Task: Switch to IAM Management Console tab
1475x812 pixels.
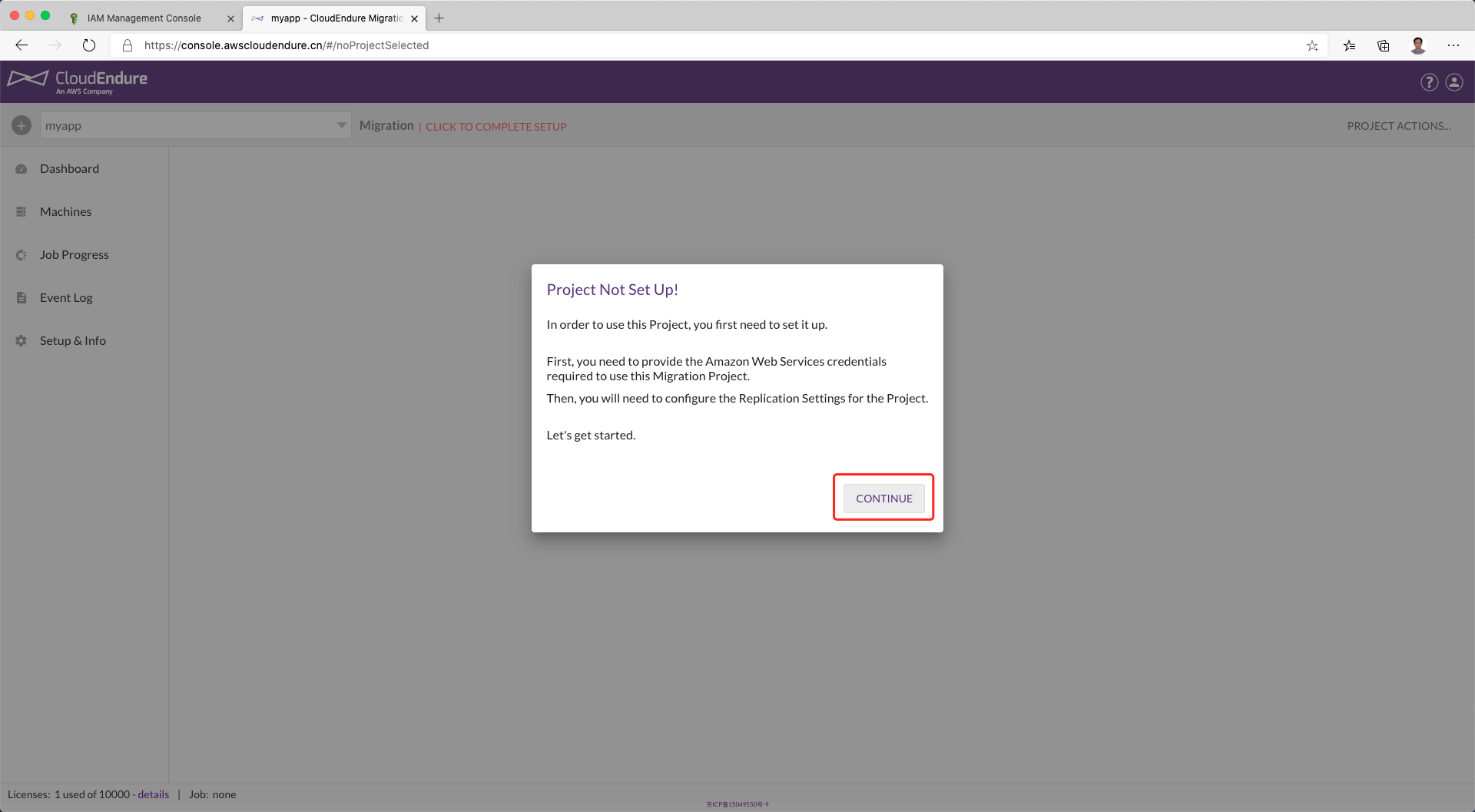Action: tap(144, 18)
